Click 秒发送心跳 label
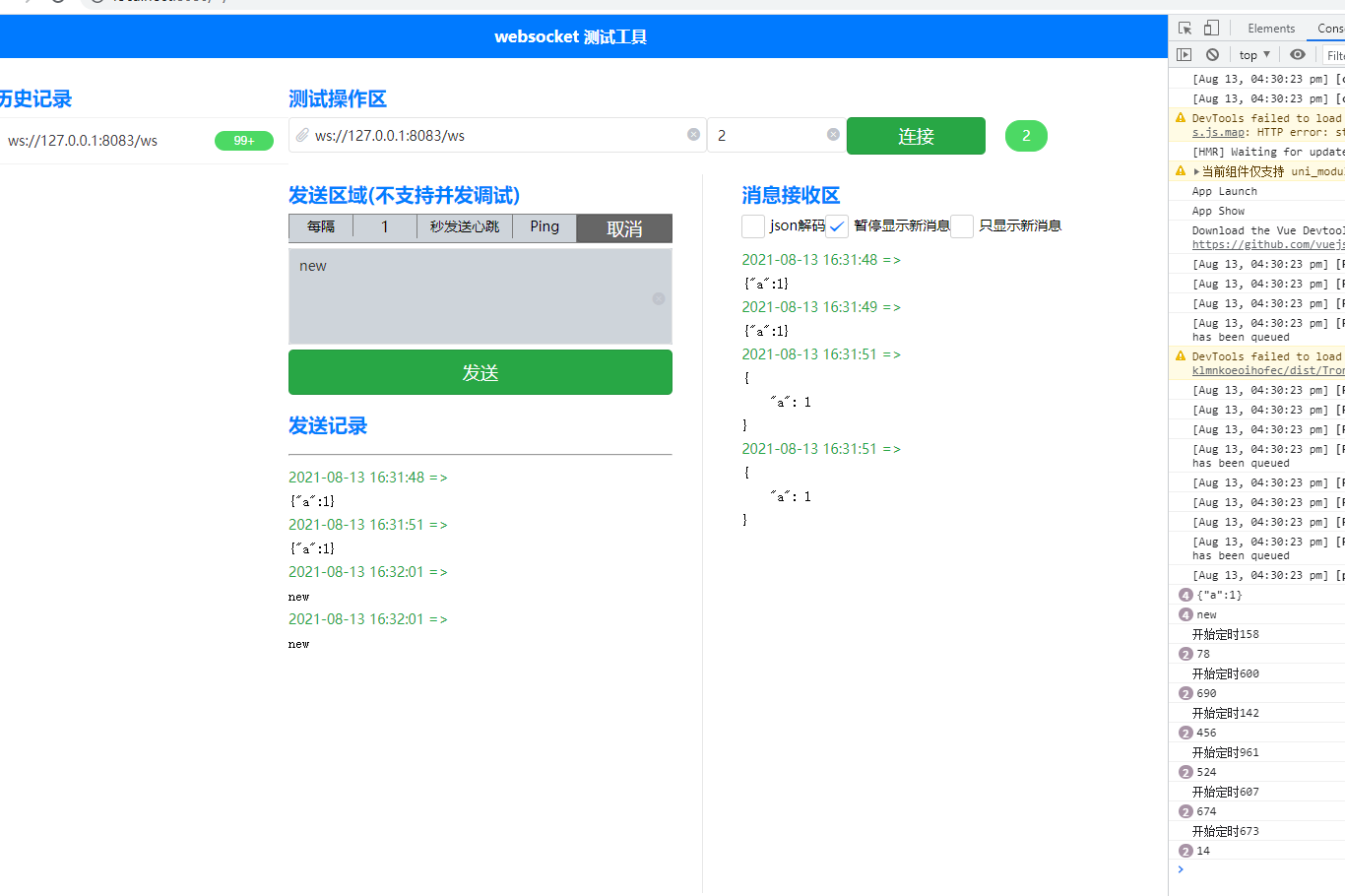The image size is (1345, 896). (x=465, y=227)
